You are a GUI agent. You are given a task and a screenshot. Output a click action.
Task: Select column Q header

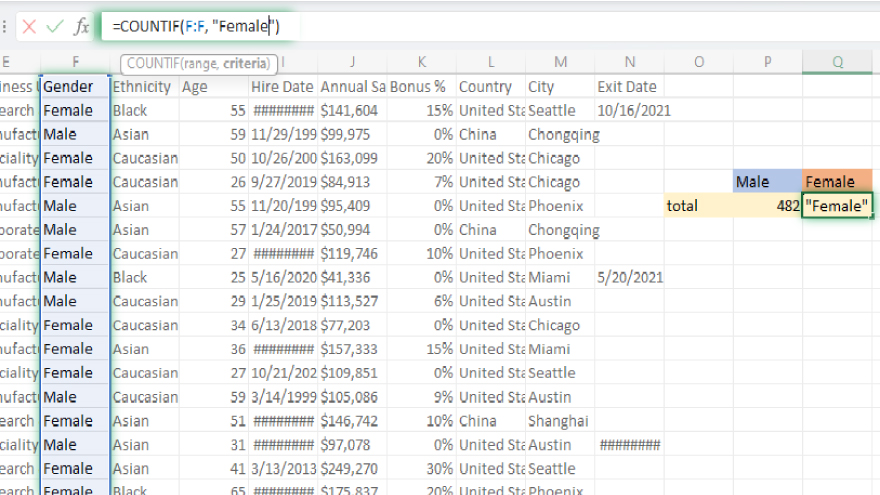tap(837, 62)
